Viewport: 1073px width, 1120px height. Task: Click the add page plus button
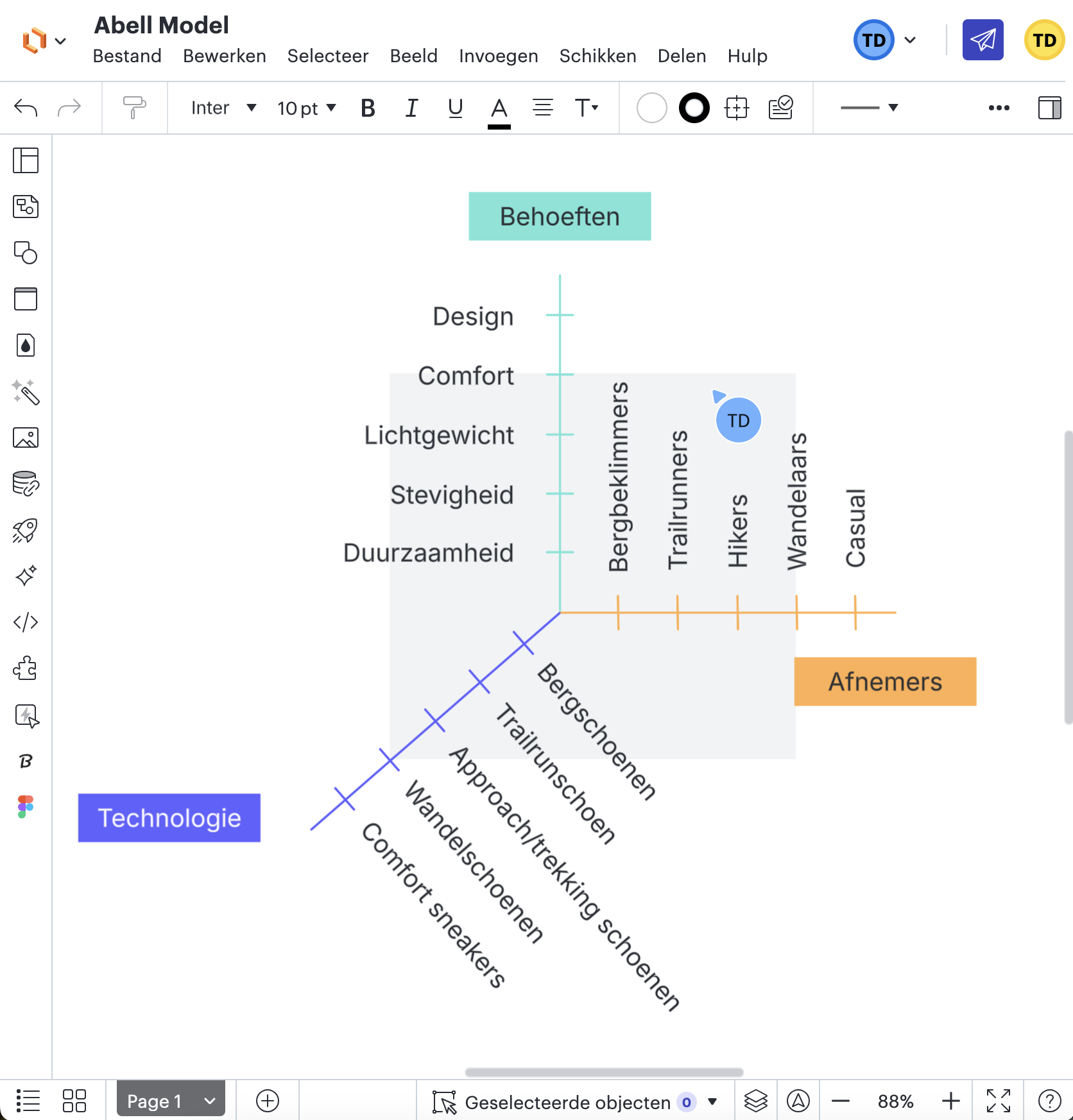pos(267,1101)
